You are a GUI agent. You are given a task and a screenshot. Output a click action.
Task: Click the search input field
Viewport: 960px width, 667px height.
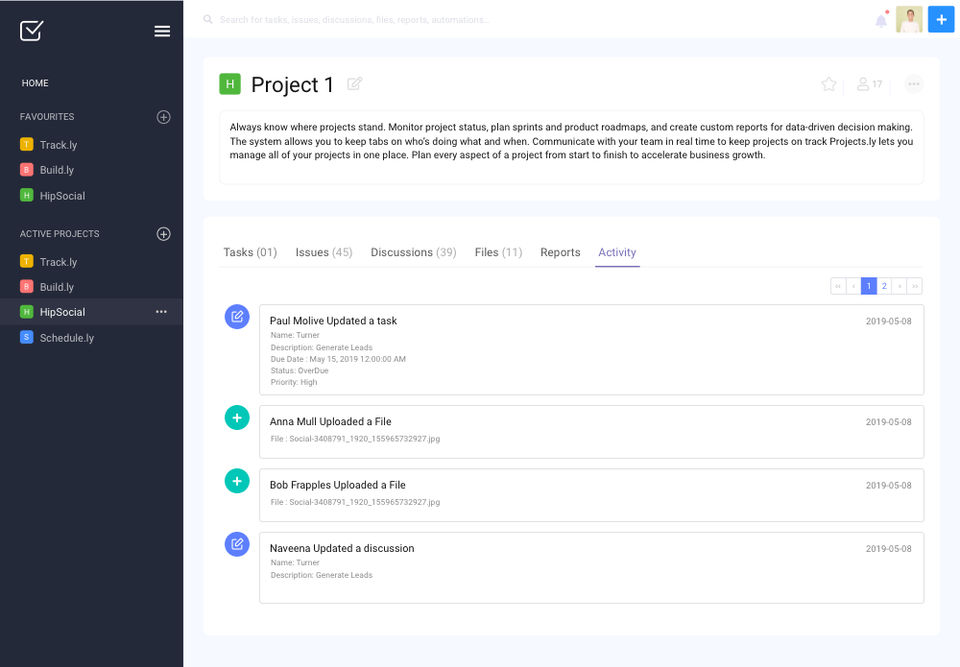tap(400, 19)
